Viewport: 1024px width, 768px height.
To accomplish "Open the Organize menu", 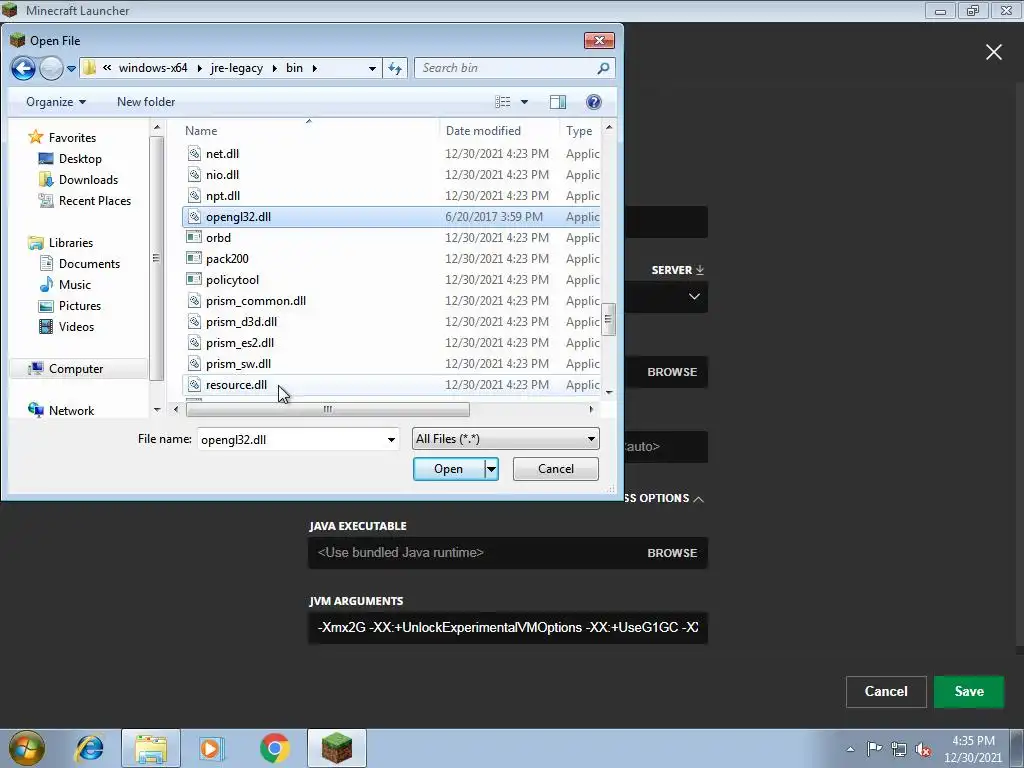I will click(x=56, y=102).
